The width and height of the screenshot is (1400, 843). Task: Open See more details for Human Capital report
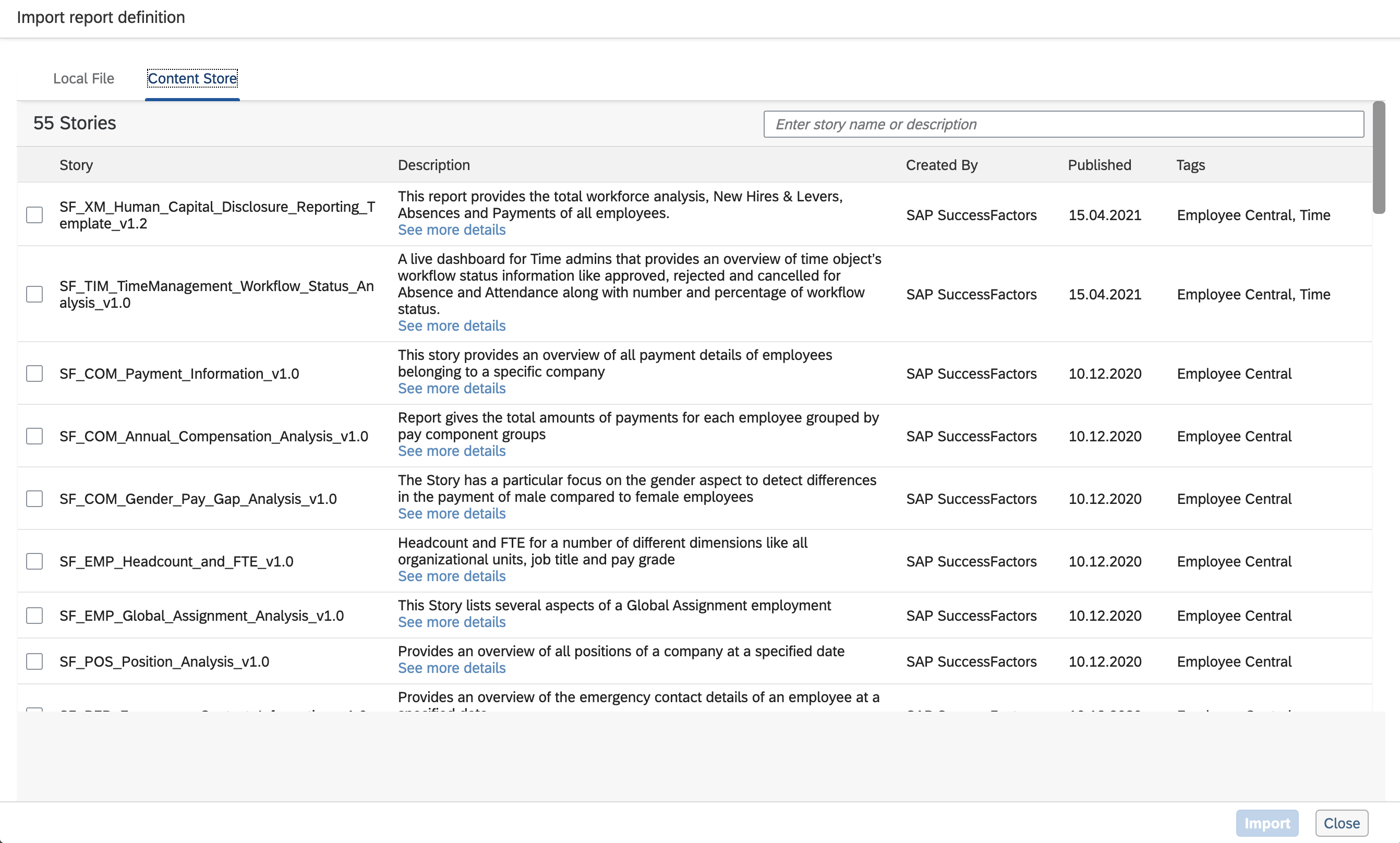point(452,230)
